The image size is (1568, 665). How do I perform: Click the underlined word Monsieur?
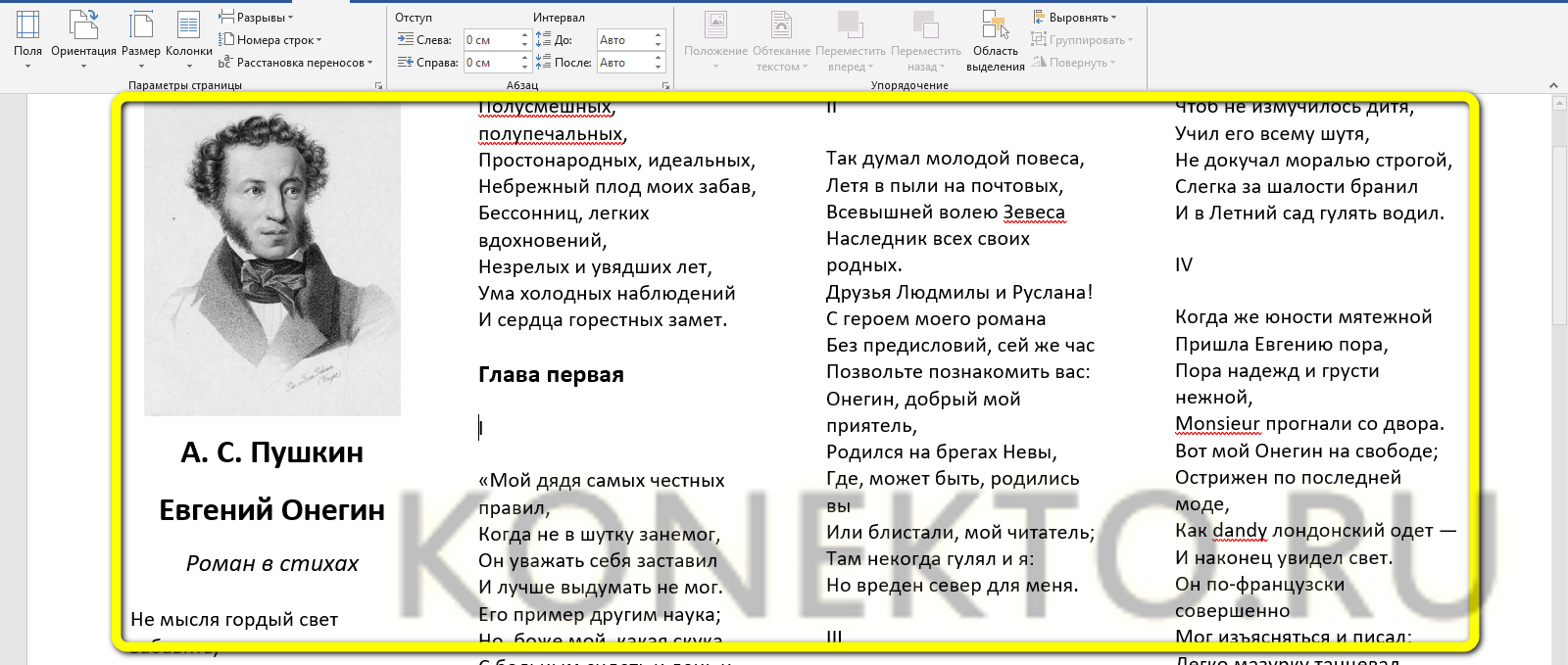pos(1217,424)
